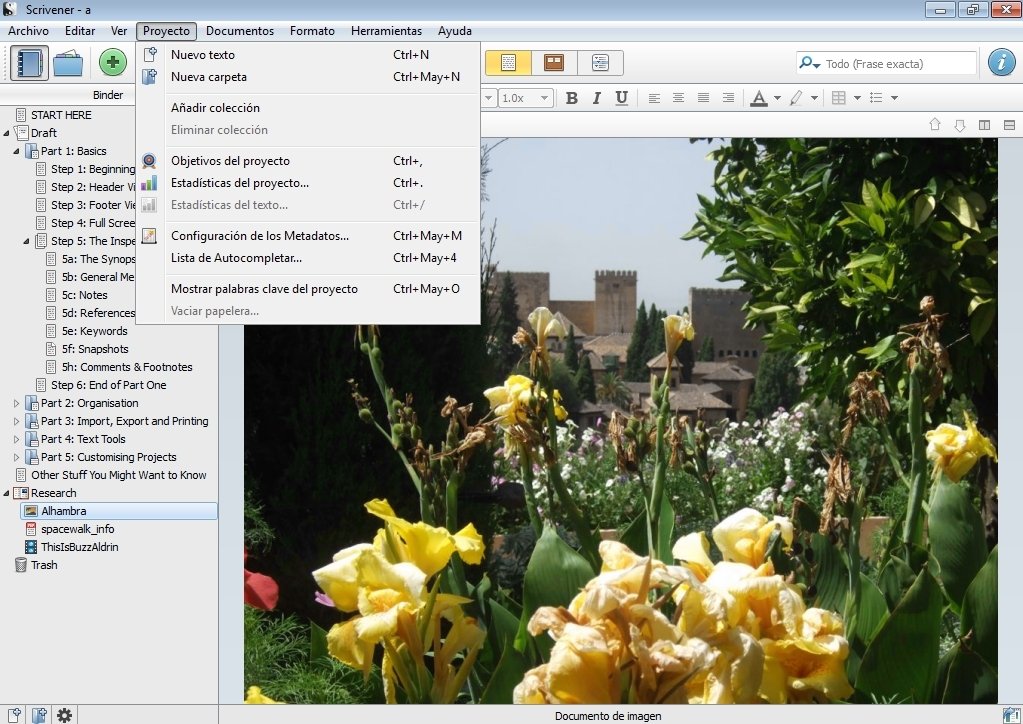Select spacewalk_info document
The image size is (1023, 724).
pyautogui.click(x=78, y=529)
